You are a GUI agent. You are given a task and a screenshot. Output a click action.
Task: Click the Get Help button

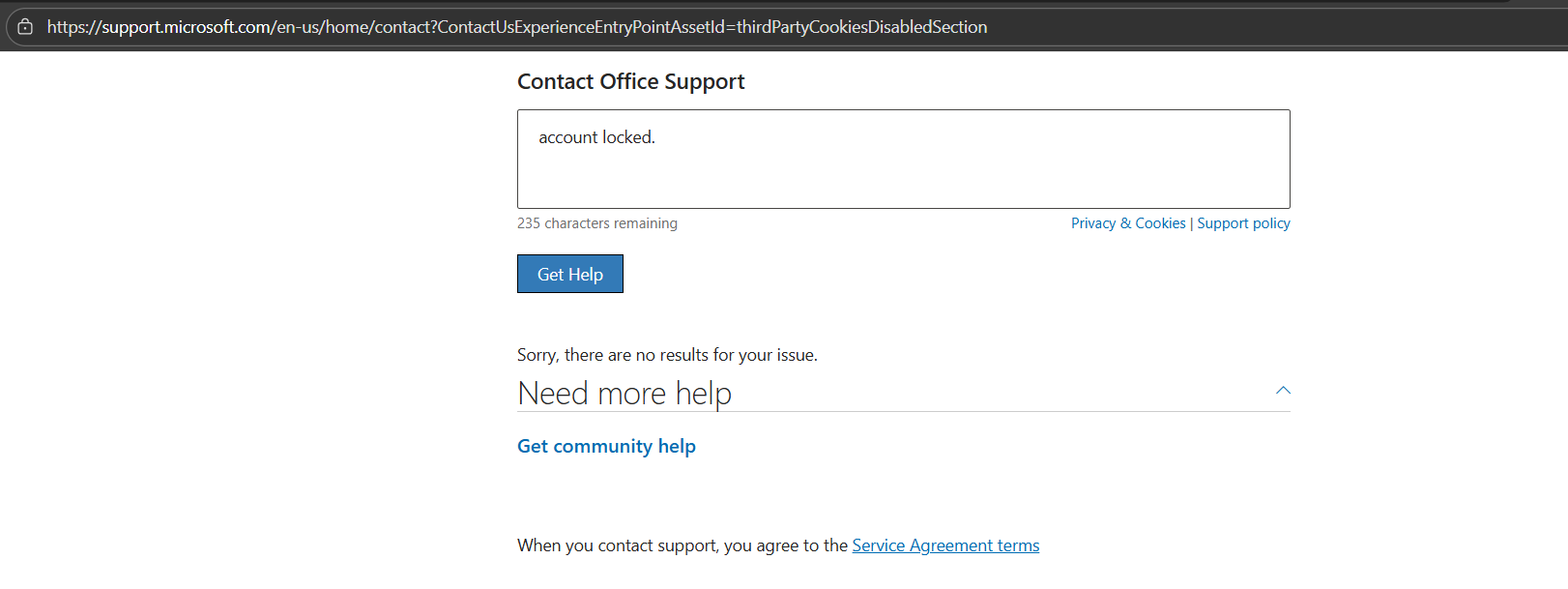pyautogui.click(x=570, y=274)
